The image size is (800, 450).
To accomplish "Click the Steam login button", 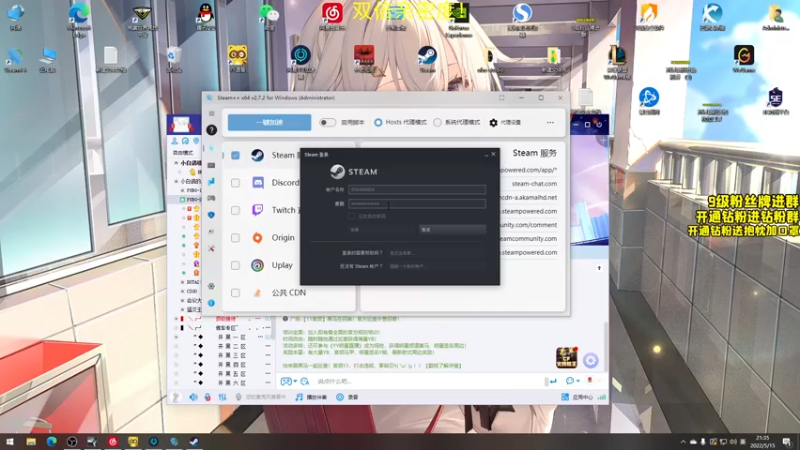I will [382, 230].
